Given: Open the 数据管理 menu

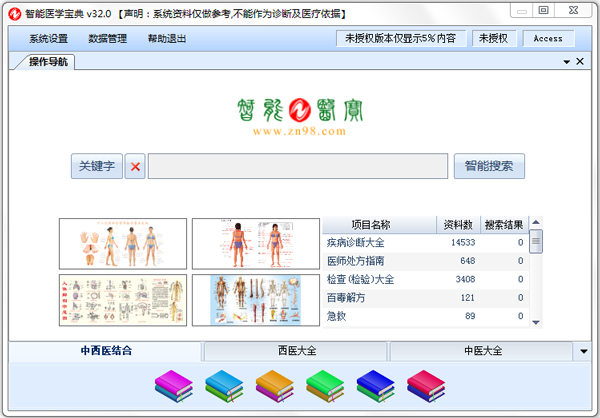Looking at the screenshot, I should coord(107,39).
